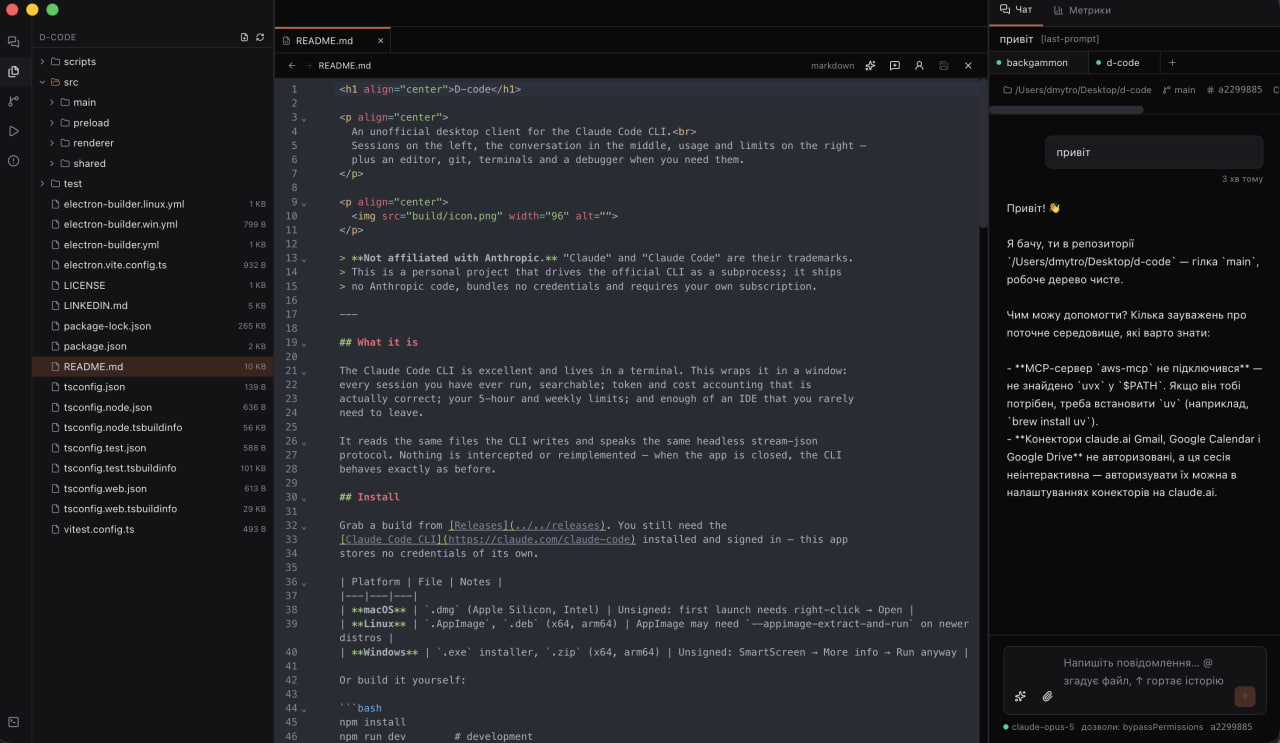
Task: Select the d-code session tab
Action: (1122, 62)
